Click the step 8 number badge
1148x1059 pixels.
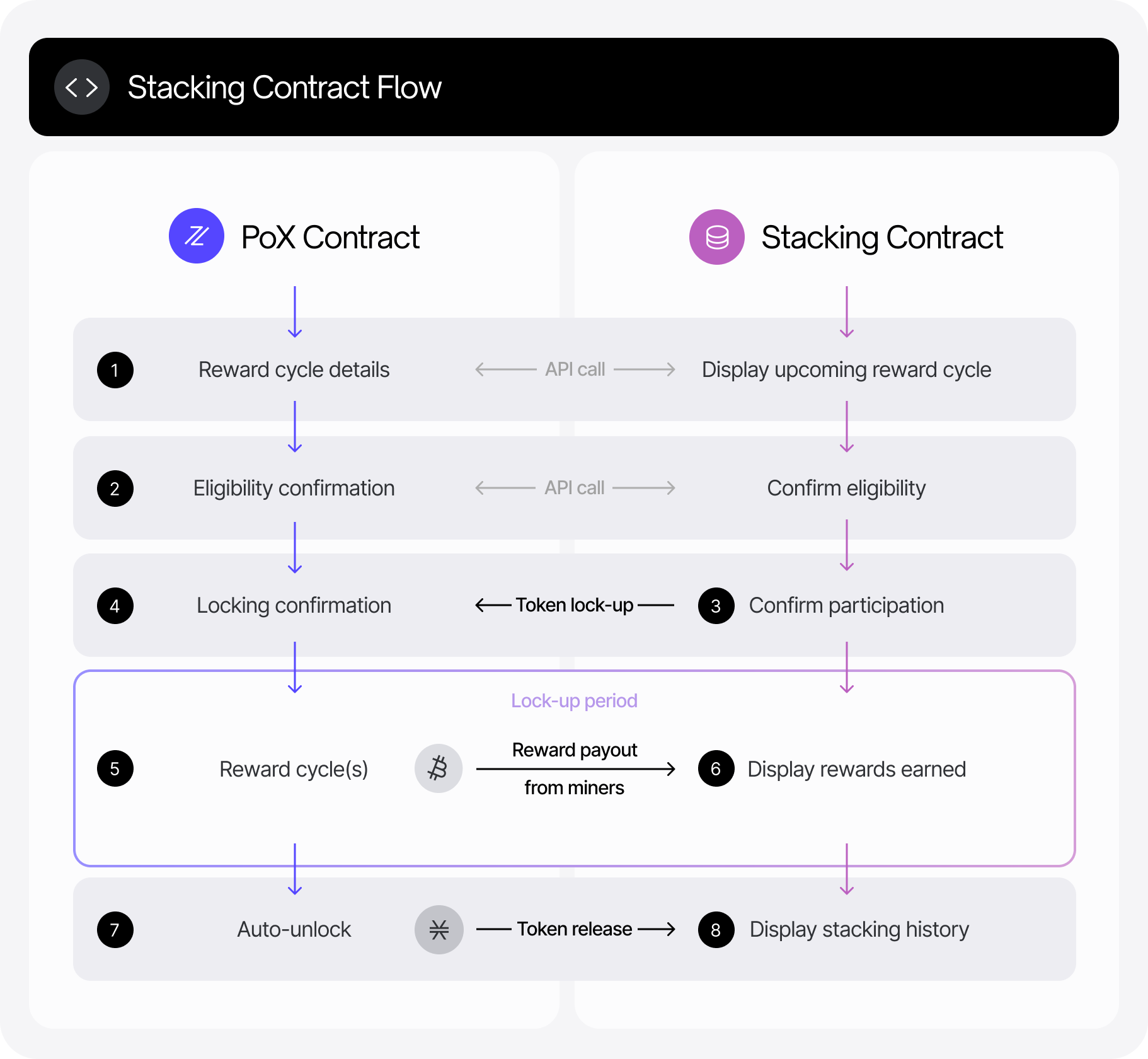pyautogui.click(x=716, y=930)
